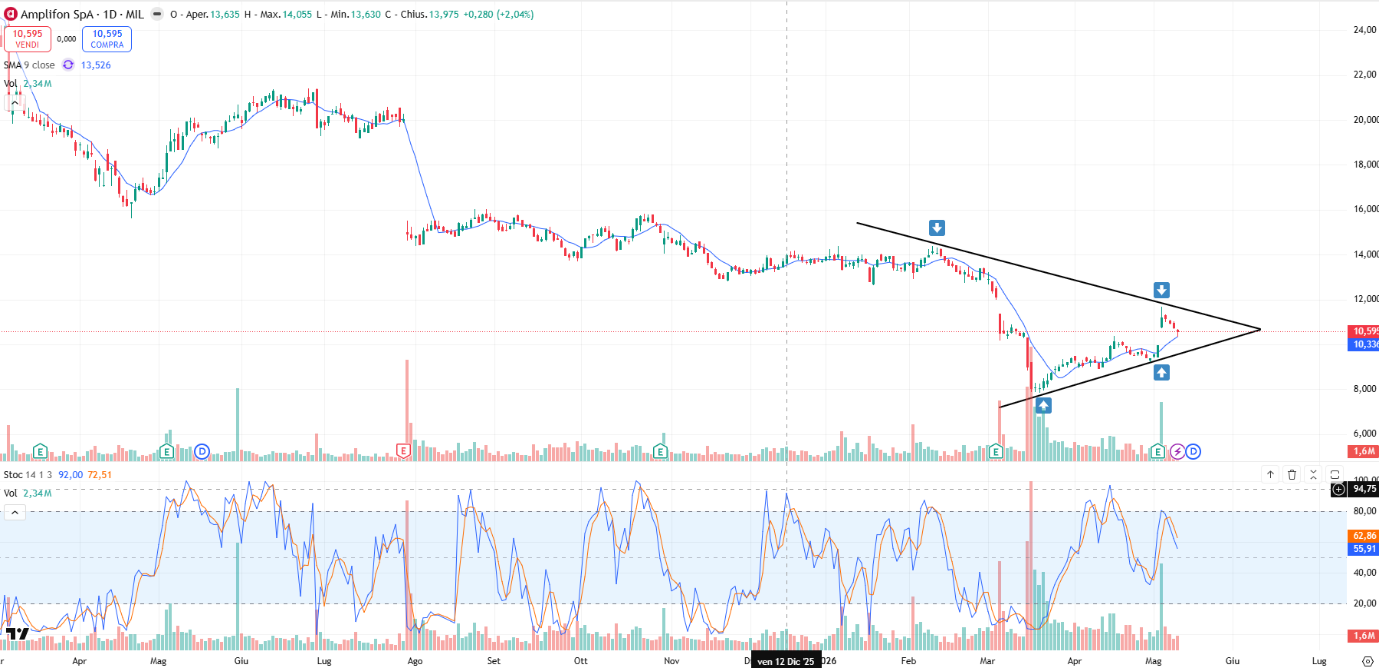Select the SMA 9 close legend
Viewport: 1379px width, 668px height.
pos(29,65)
